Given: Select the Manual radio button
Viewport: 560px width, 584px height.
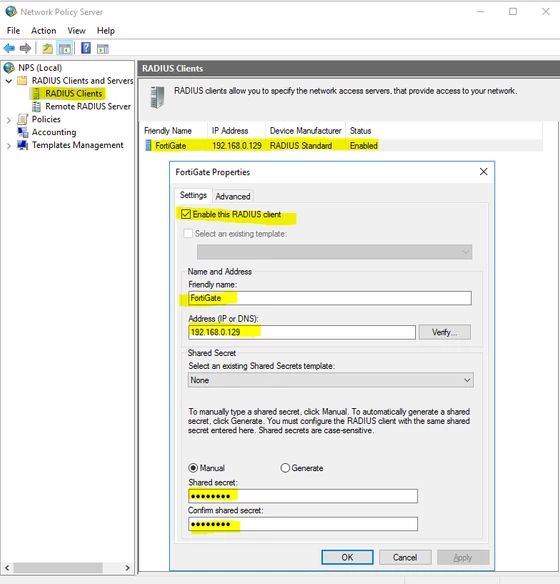Looking at the screenshot, I should pyautogui.click(x=193, y=468).
